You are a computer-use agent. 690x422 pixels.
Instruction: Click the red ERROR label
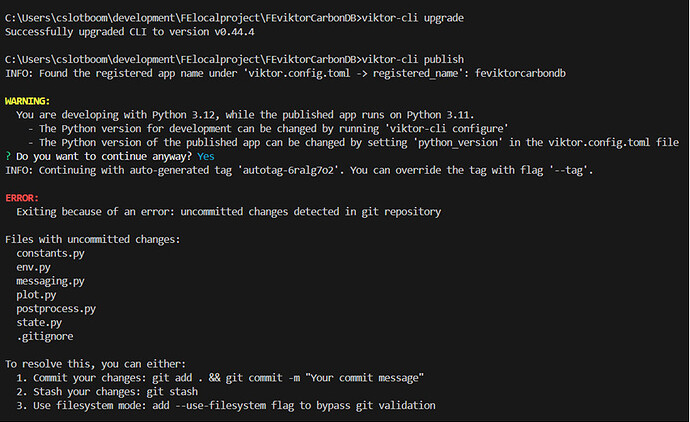point(24,198)
